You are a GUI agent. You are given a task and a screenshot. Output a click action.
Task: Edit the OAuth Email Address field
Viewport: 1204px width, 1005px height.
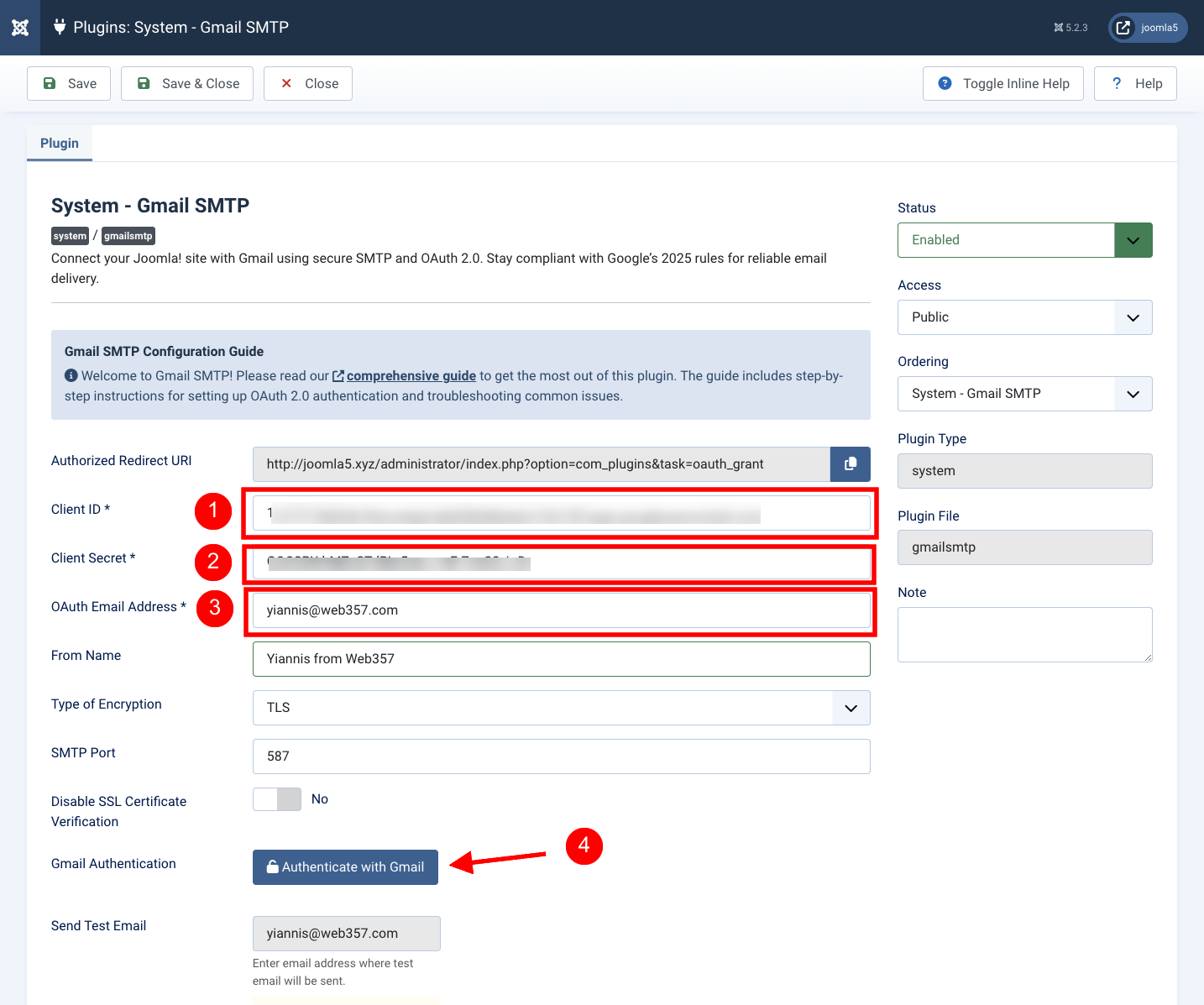pos(562,610)
